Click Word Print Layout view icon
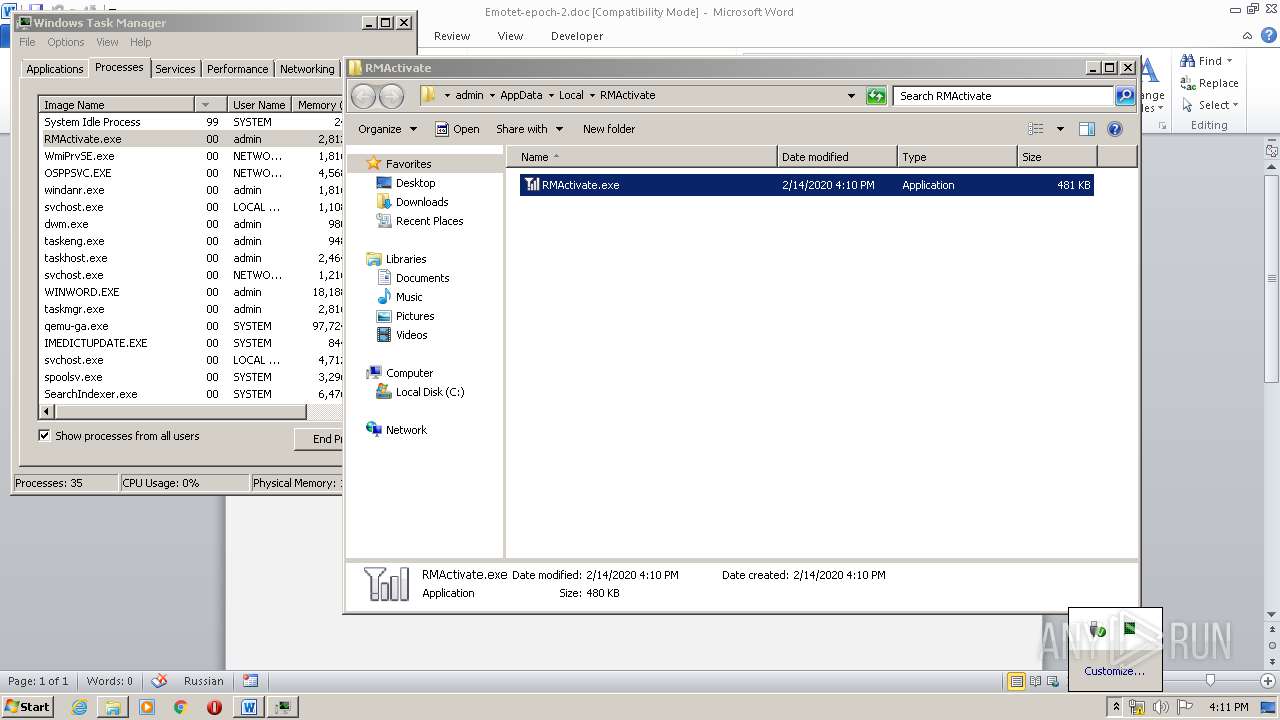Image resolution: width=1280 pixels, height=720 pixels. click(1016, 681)
